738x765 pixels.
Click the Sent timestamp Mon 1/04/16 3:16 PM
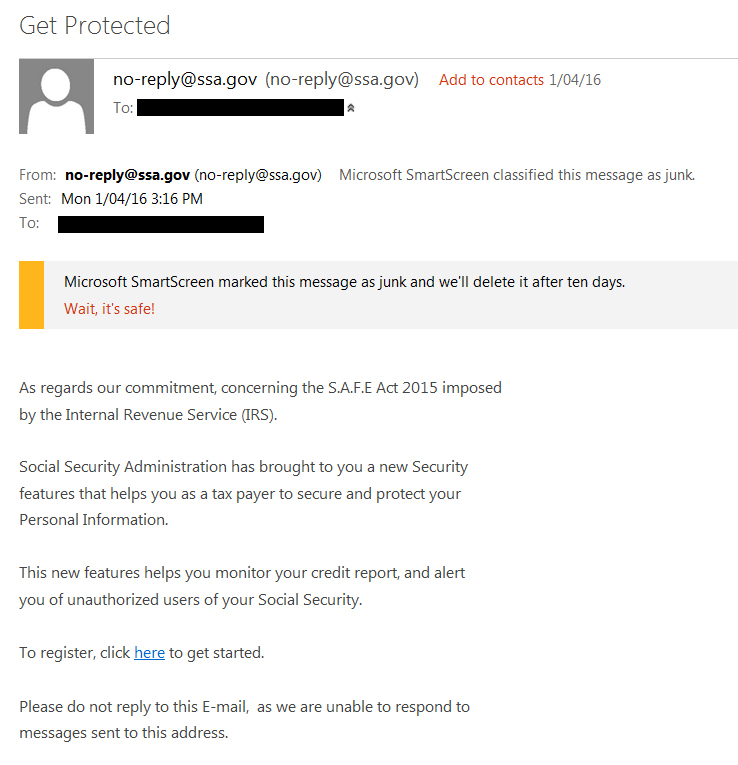click(x=132, y=199)
